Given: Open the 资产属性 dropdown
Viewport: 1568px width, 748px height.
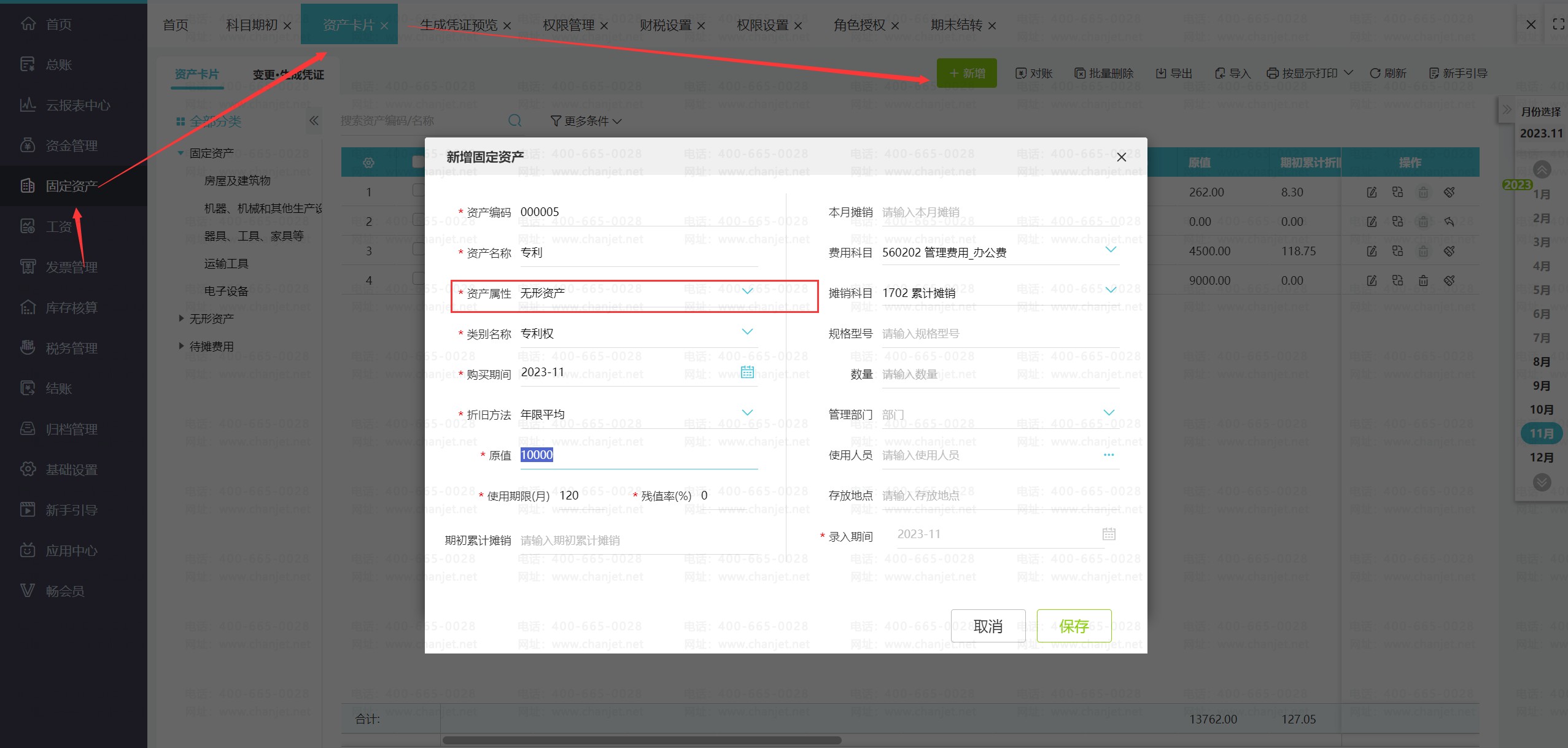Looking at the screenshot, I should pos(747,291).
